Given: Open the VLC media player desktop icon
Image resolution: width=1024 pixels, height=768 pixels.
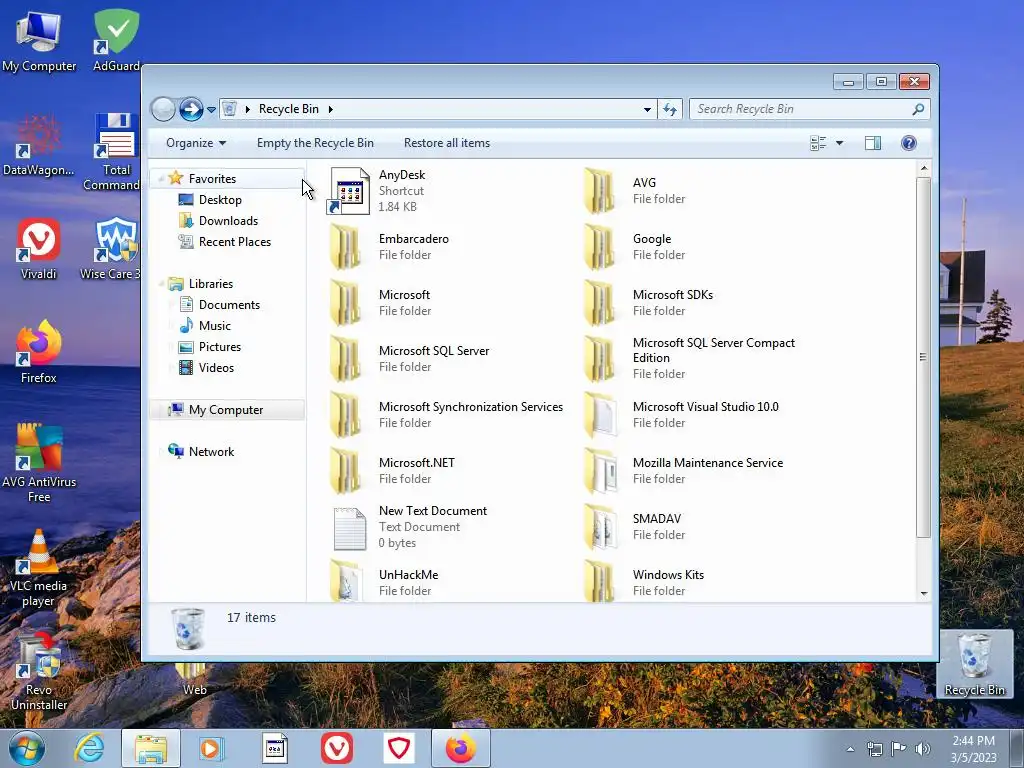Looking at the screenshot, I should point(39,568).
